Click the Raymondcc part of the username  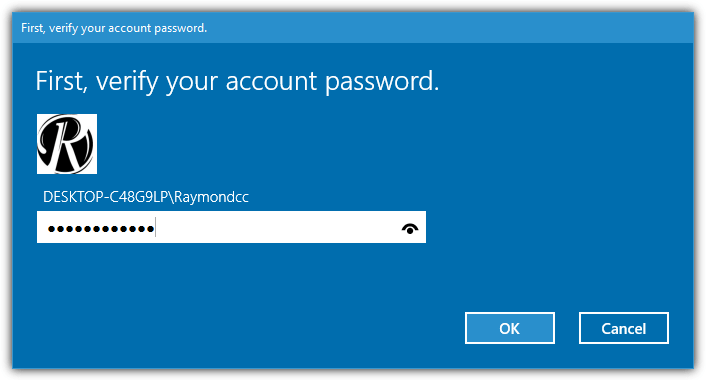coord(211,197)
